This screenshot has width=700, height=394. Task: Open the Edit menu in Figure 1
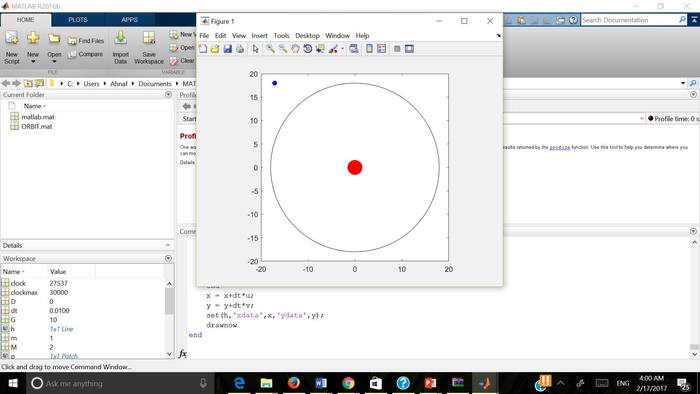coord(221,36)
